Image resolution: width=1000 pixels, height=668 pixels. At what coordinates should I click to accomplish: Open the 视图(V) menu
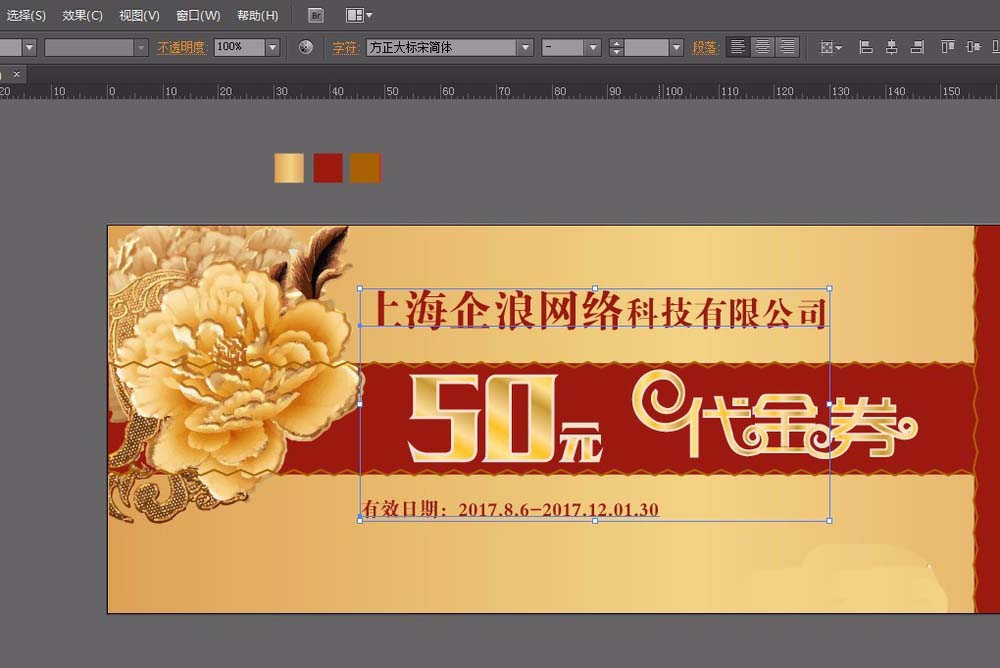pyautogui.click(x=139, y=15)
